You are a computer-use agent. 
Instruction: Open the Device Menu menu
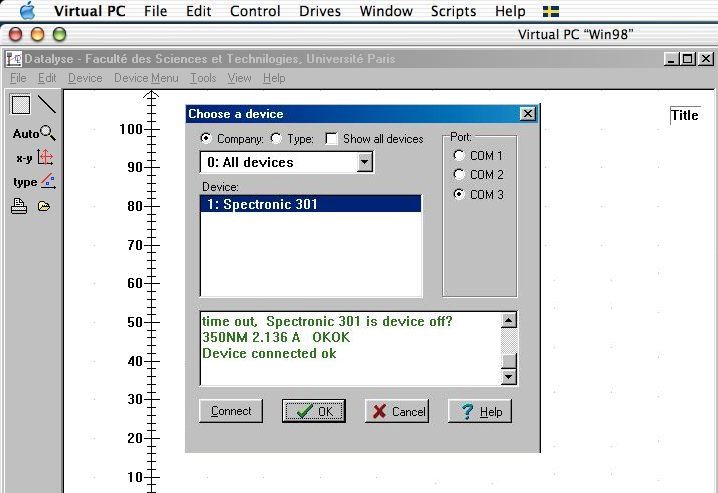pos(146,78)
